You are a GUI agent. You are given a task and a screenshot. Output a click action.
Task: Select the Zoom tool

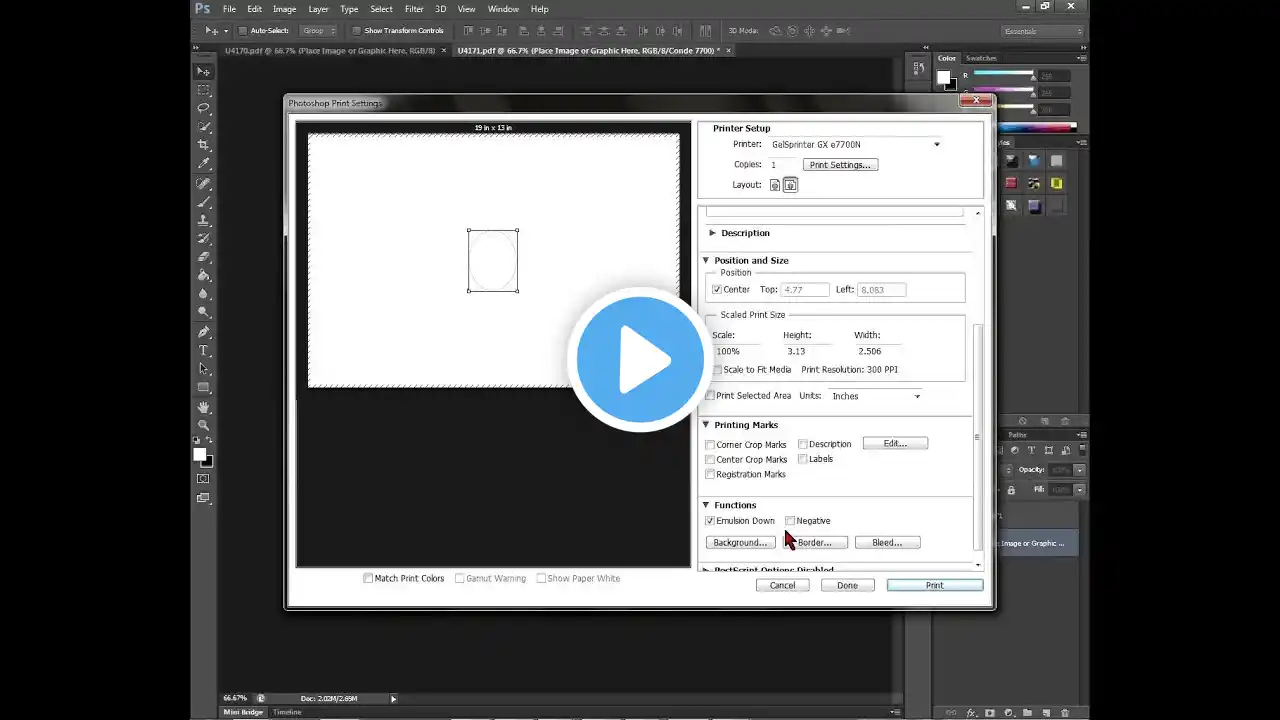pos(204,426)
